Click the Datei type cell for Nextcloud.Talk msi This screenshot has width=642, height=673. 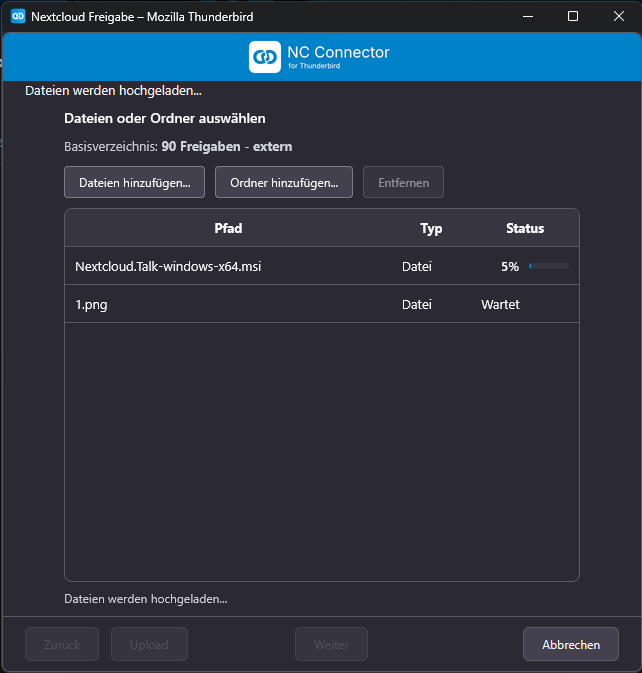coord(417,267)
